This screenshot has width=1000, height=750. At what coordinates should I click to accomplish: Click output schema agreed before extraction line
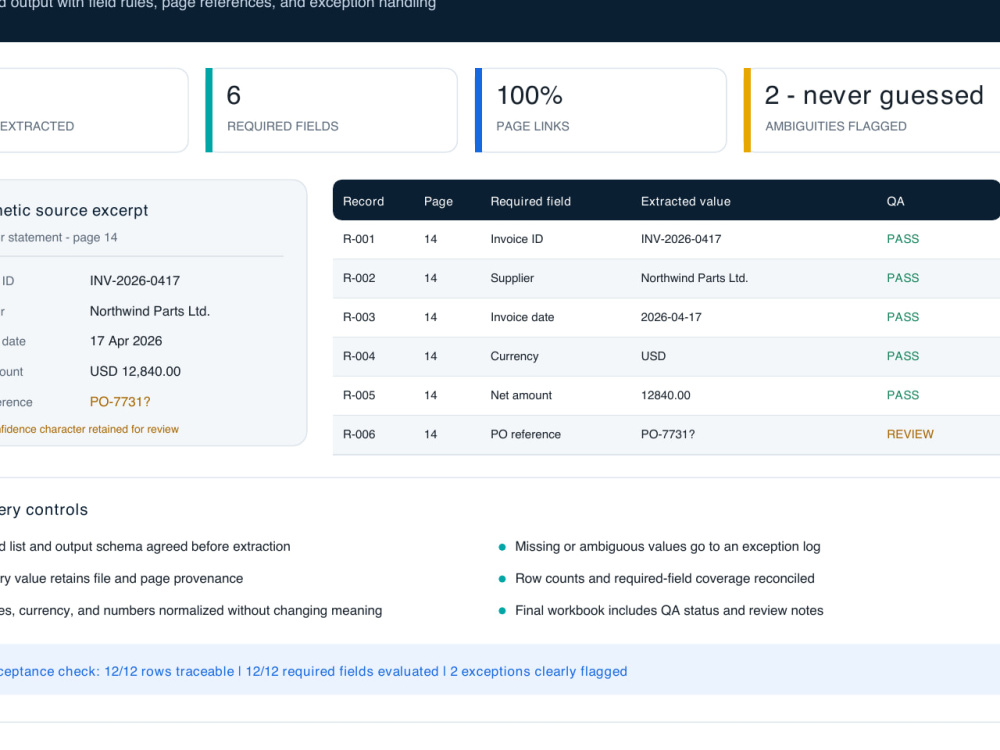coord(145,547)
